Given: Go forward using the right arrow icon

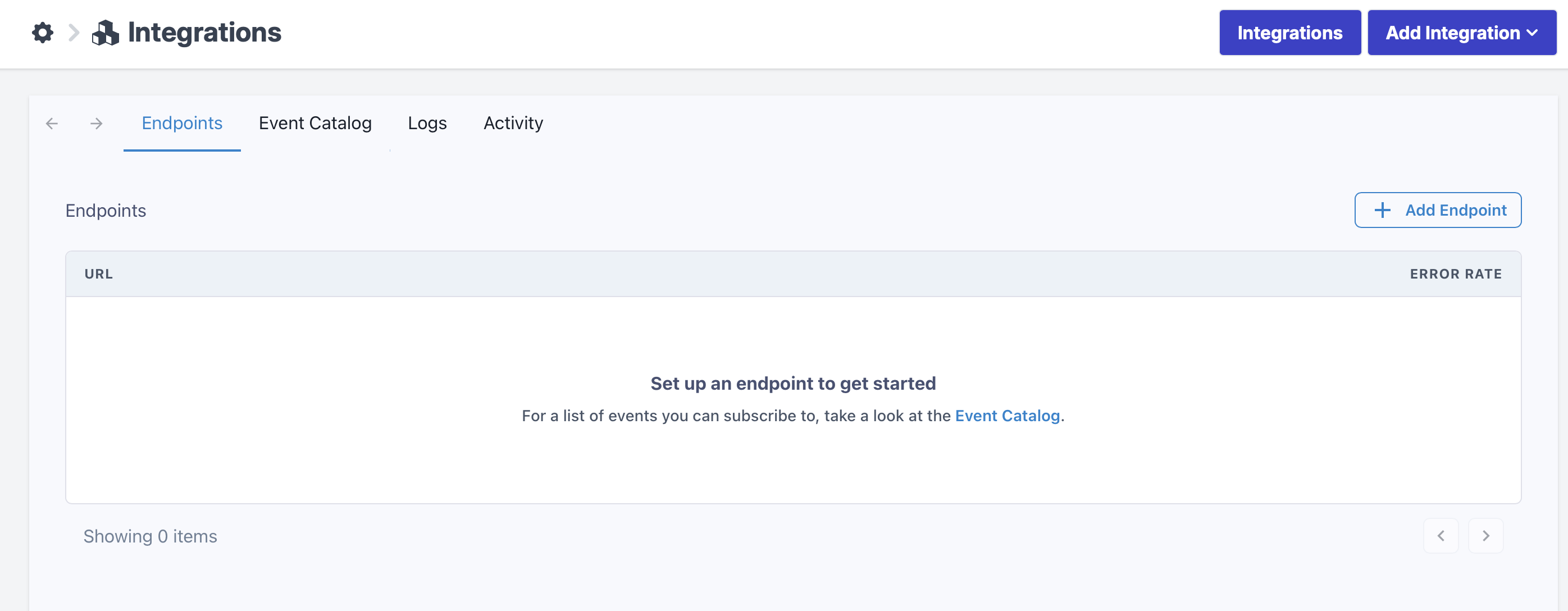Looking at the screenshot, I should tap(96, 124).
